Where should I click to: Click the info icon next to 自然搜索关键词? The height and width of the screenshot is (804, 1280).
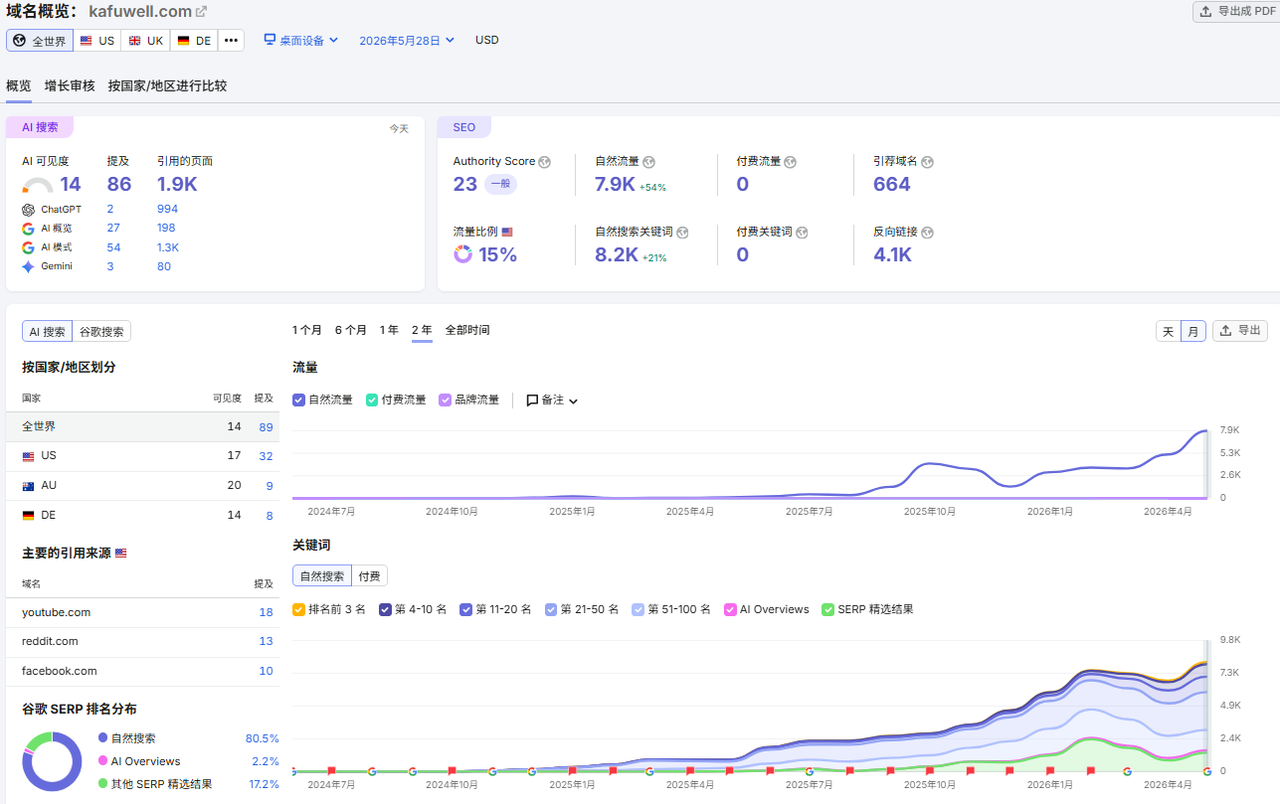pos(682,232)
